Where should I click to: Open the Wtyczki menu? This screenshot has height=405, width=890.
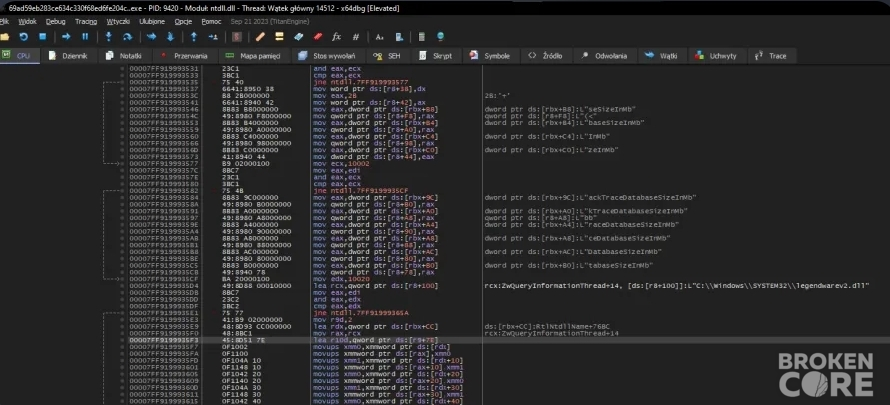(x=118, y=22)
